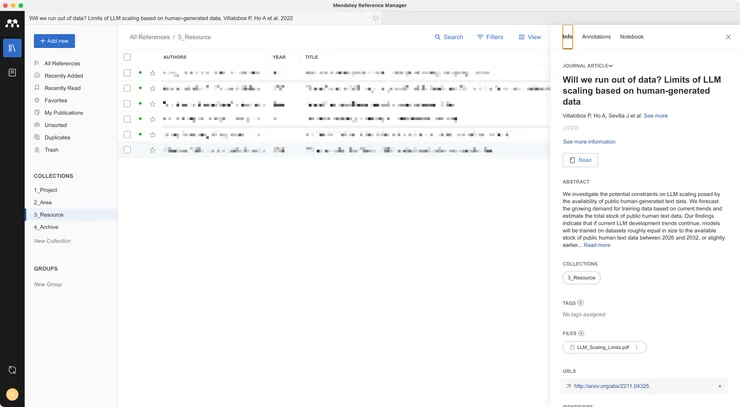
Task: Add a file with the Files plus icon
Action: tap(581, 333)
